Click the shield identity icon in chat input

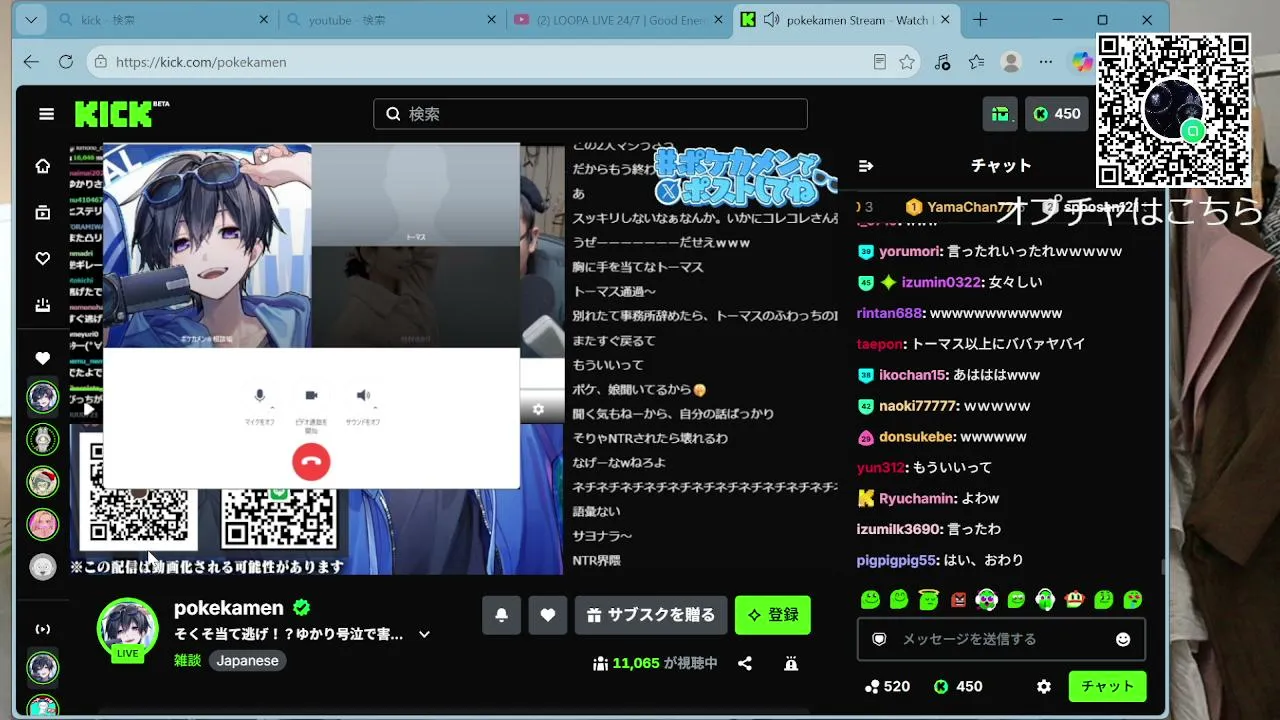coord(879,639)
